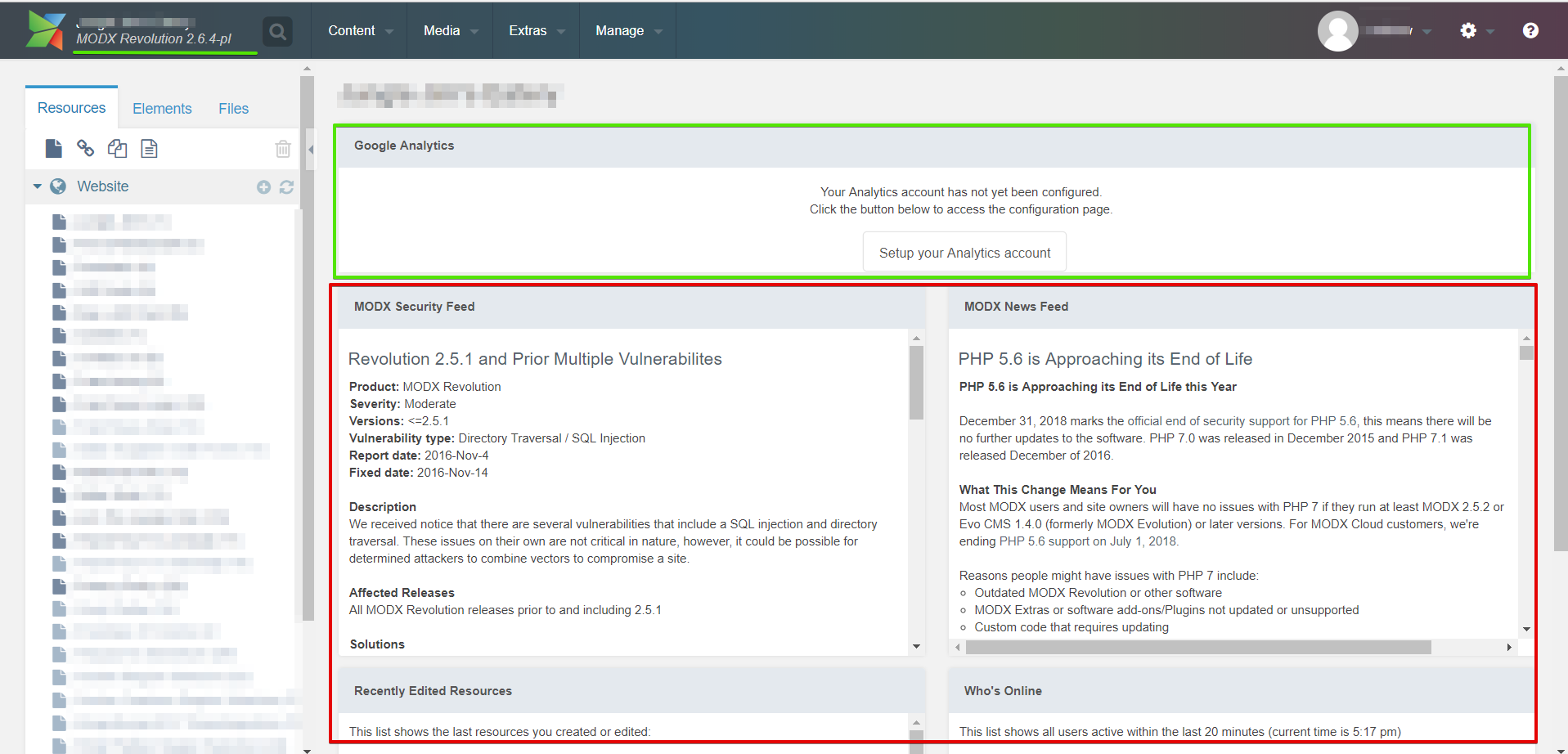Click the Recently Edited Resources header
Image resolution: width=1568 pixels, height=754 pixels.
pos(631,691)
